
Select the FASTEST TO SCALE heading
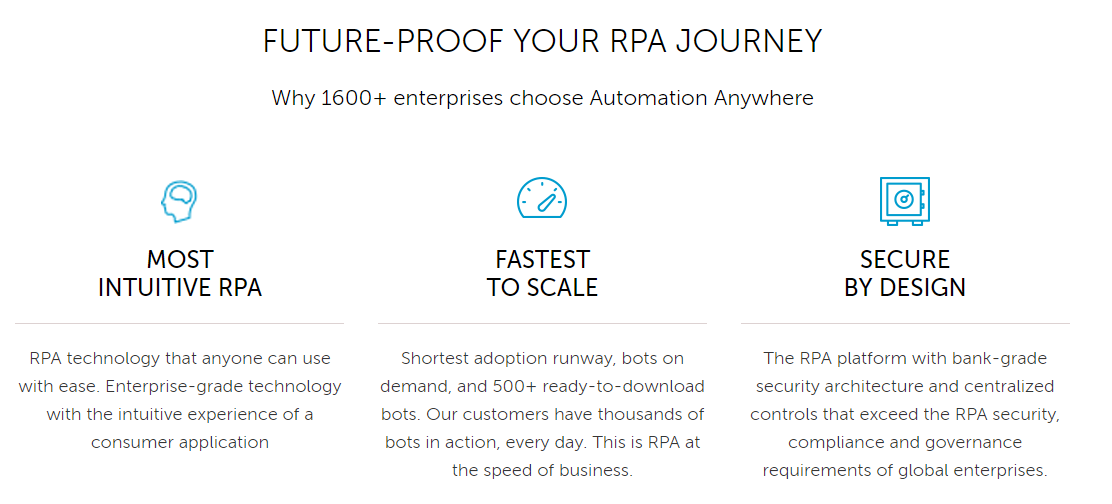pos(543,273)
